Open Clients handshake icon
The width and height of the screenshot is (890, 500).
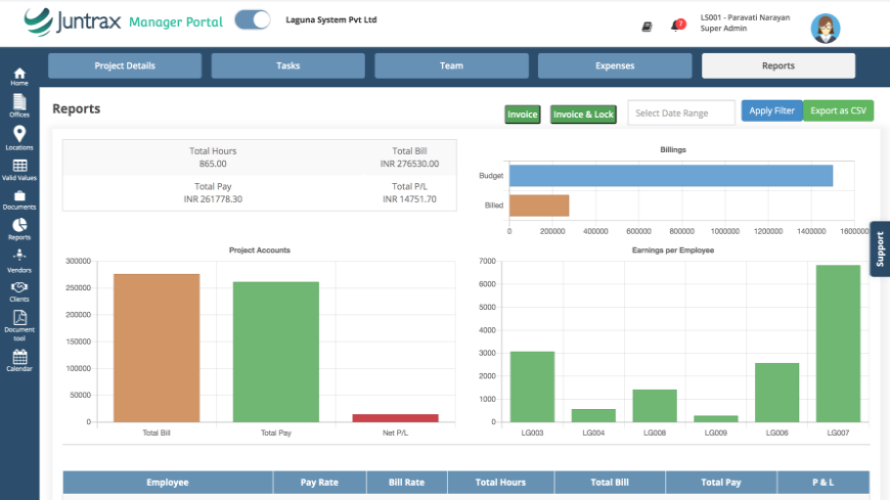19,290
